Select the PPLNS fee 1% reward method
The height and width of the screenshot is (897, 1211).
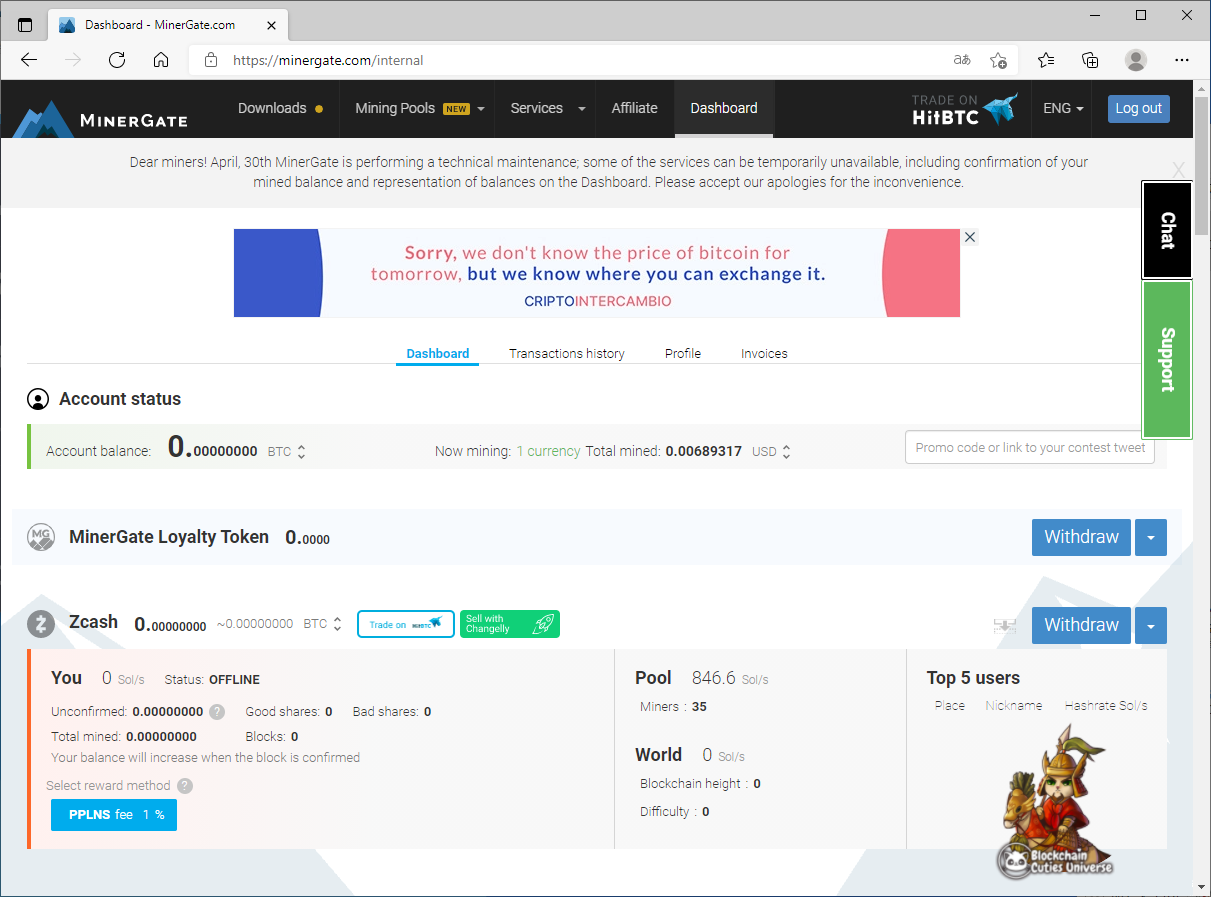pos(114,815)
